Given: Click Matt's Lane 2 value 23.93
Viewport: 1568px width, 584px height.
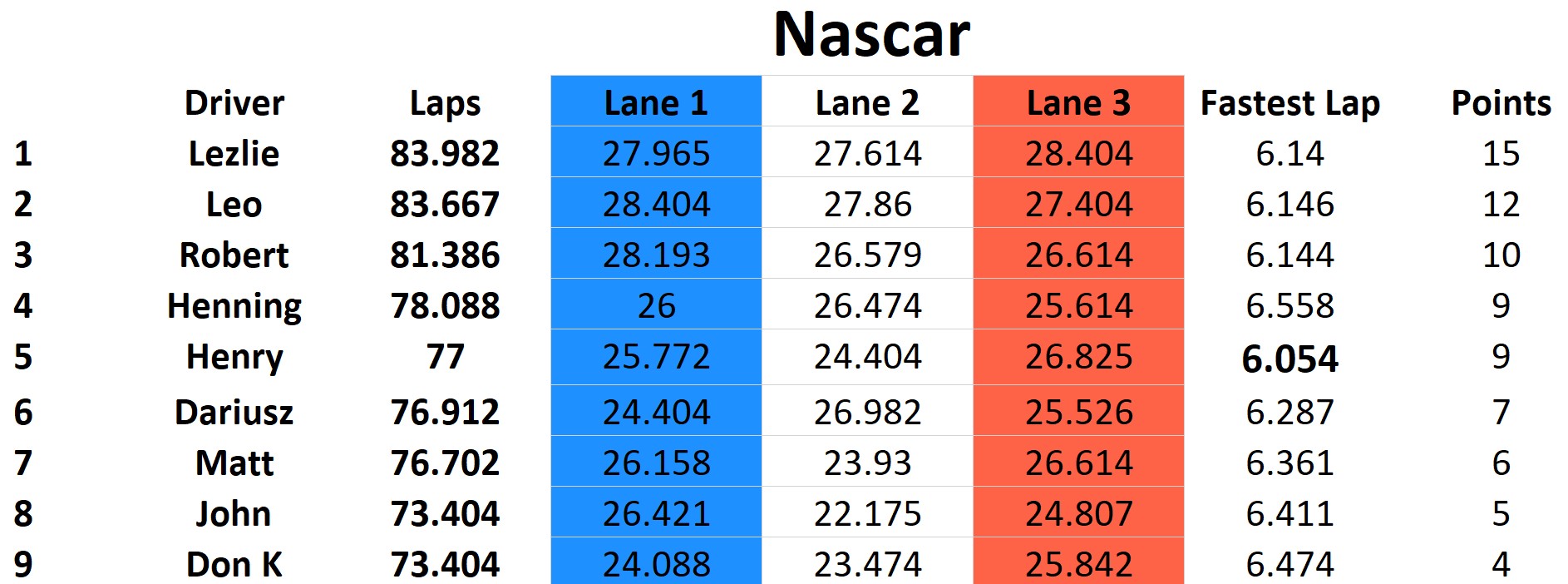Looking at the screenshot, I should [867, 463].
